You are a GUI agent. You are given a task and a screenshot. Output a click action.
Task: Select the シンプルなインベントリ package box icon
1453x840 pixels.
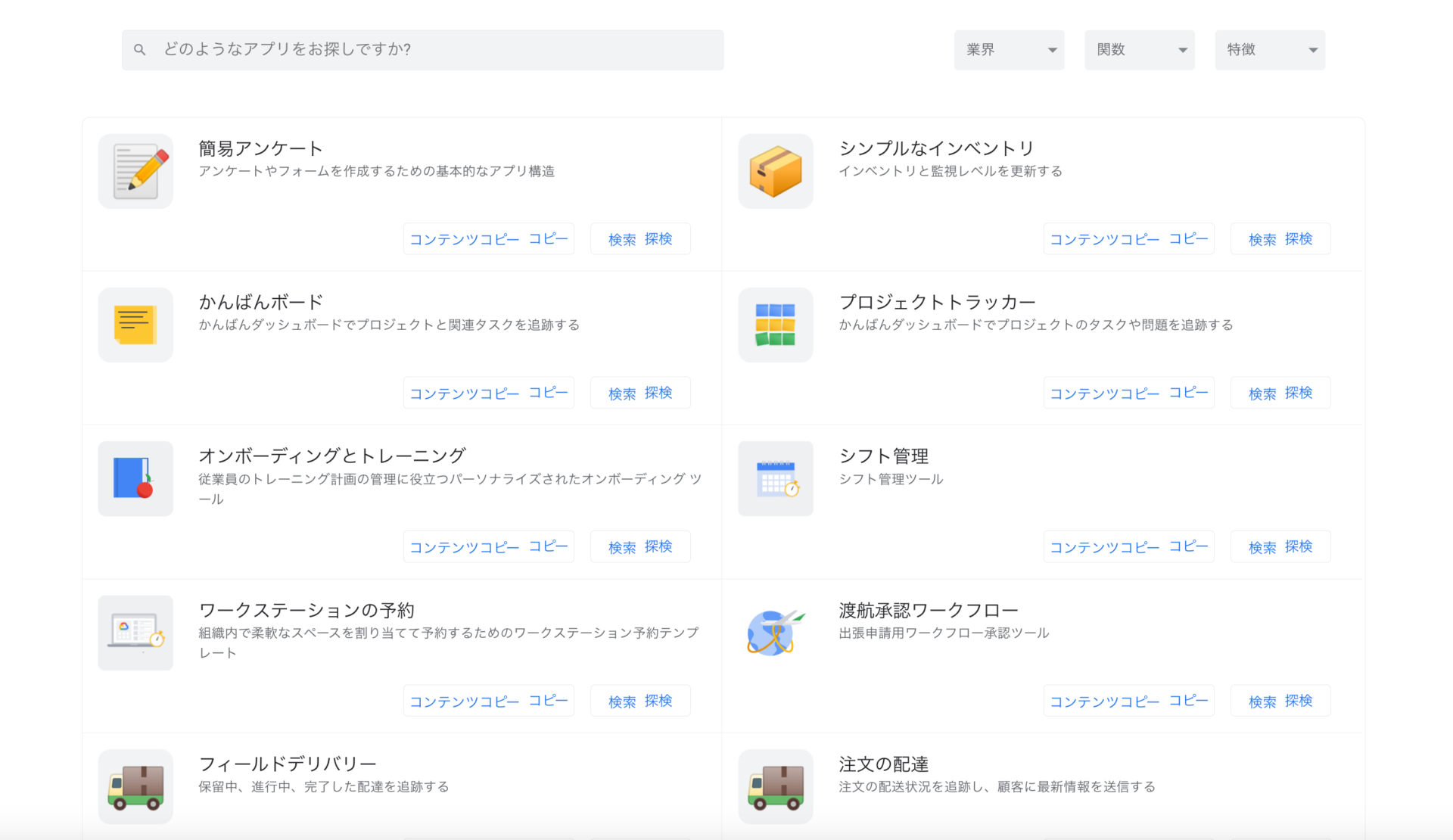tap(775, 171)
